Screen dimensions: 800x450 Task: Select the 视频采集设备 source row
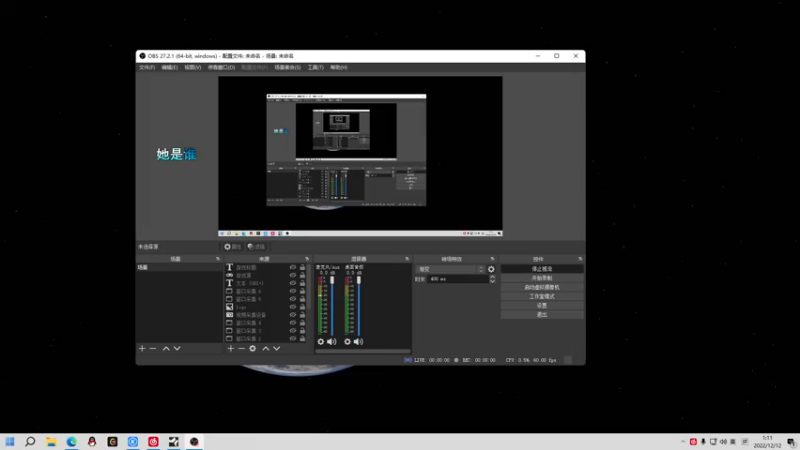point(266,315)
